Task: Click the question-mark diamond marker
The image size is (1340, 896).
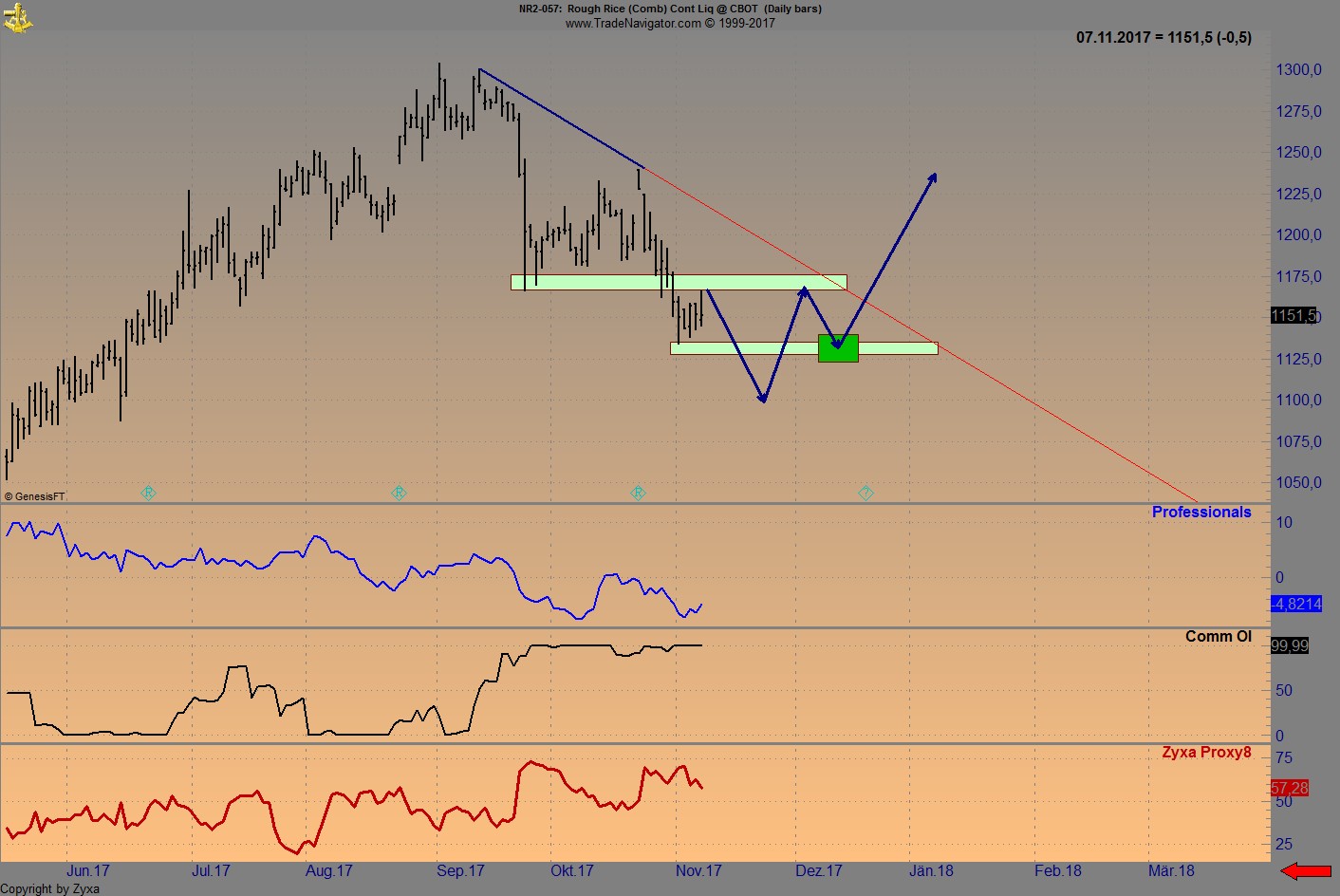Action: (865, 493)
